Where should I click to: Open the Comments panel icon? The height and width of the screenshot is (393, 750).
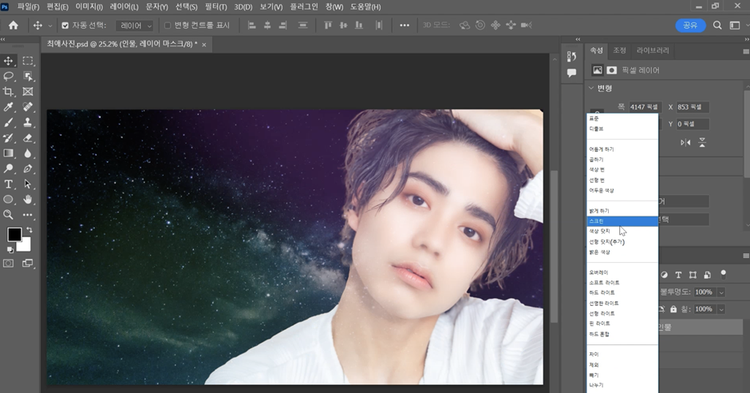pyautogui.click(x=571, y=73)
